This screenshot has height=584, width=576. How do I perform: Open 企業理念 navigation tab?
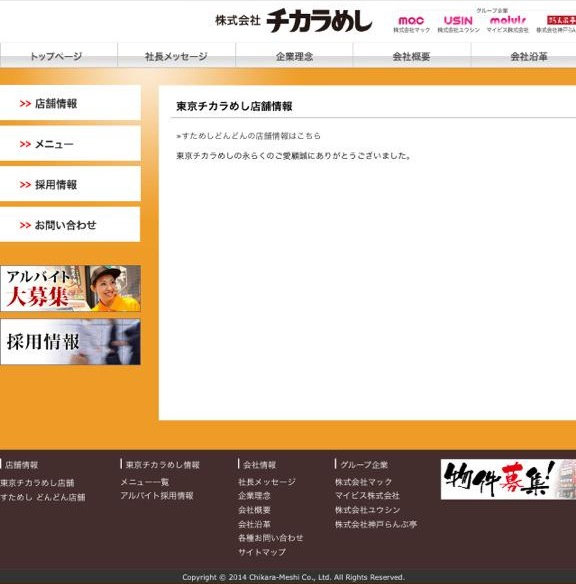tap(294, 56)
